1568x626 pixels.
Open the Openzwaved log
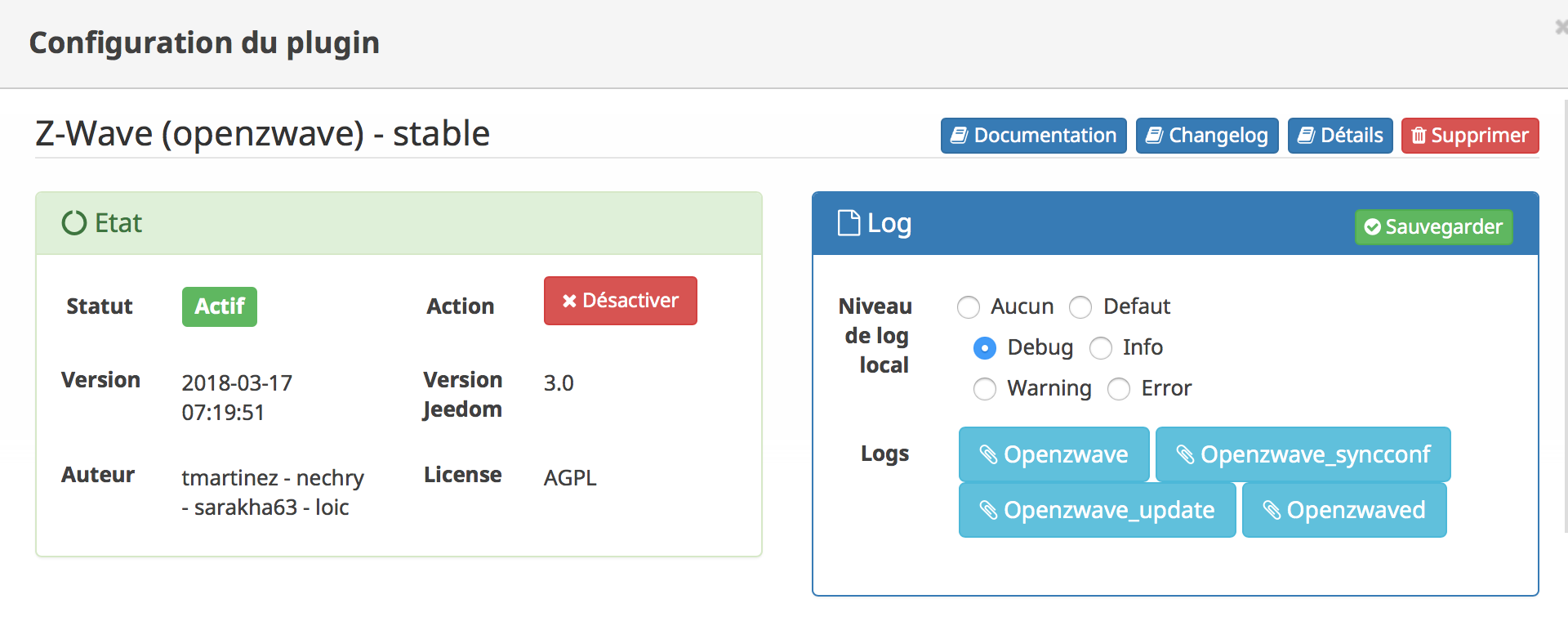pos(1344,510)
